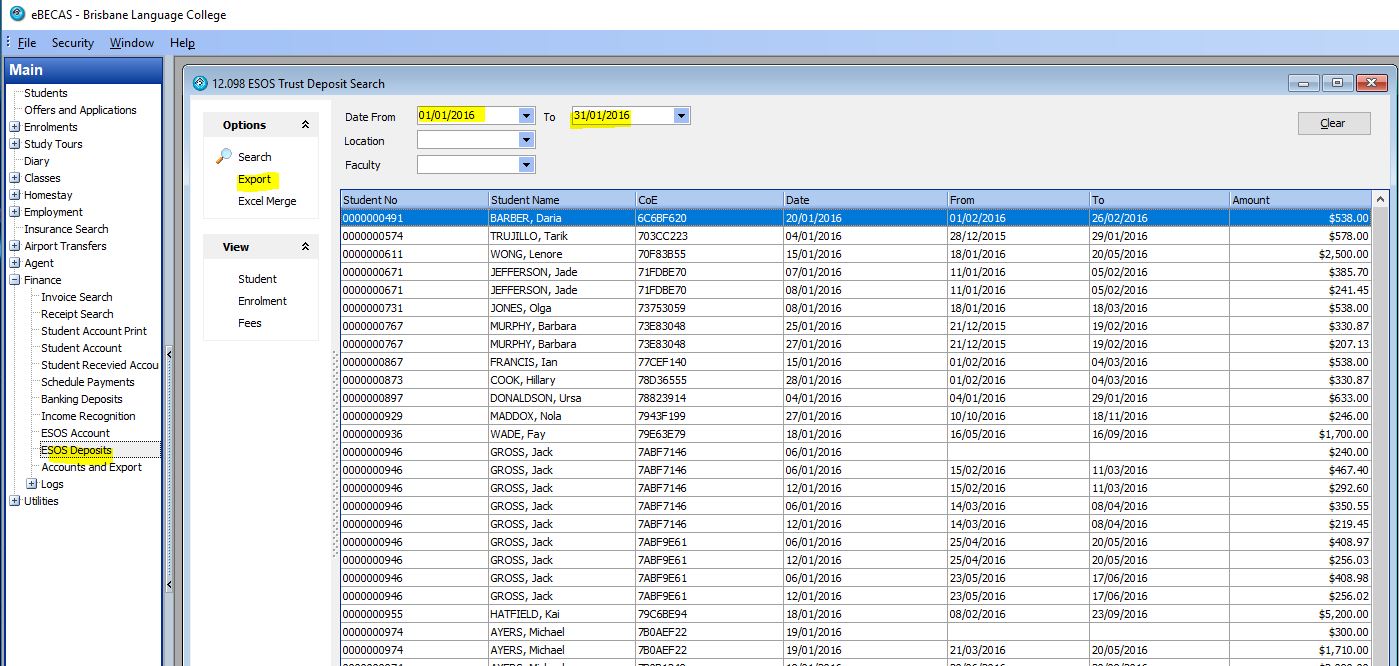Collapse the Options panel chevron
Viewport: 1399px width, 666px height.
[305, 125]
